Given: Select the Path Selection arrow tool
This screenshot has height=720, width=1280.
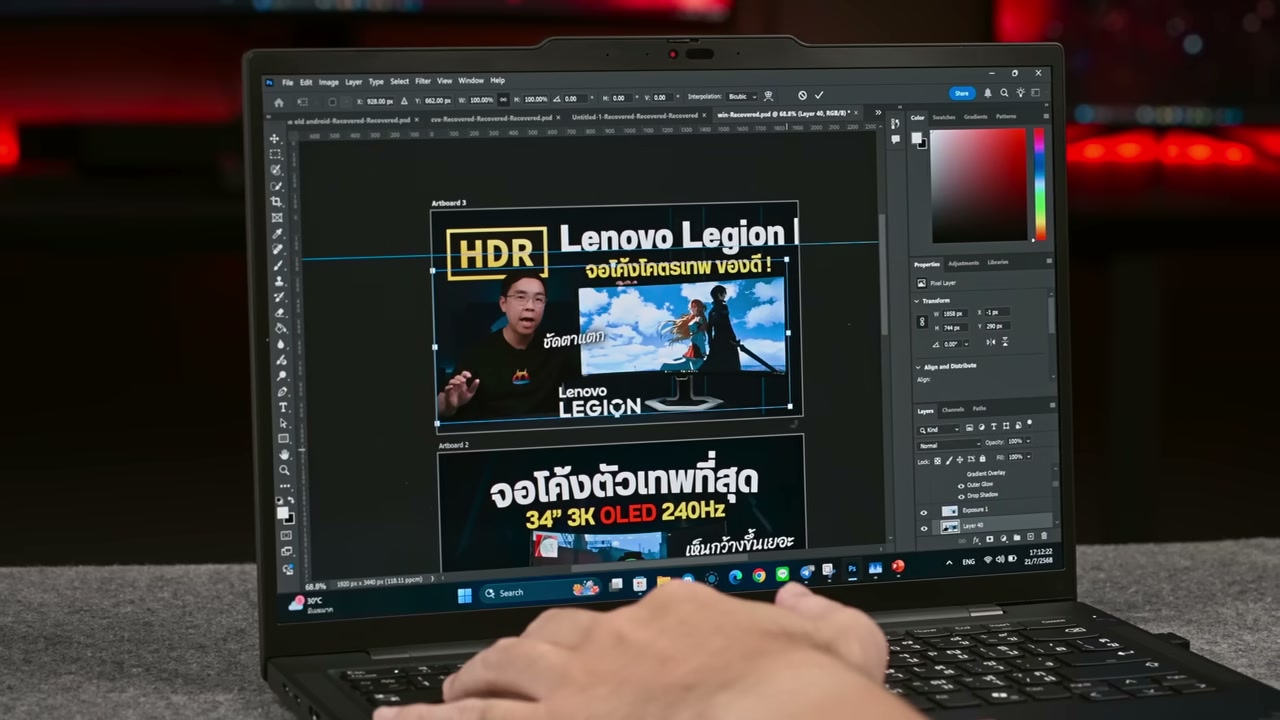Looking at the screenshot, I should click(283, 423).
